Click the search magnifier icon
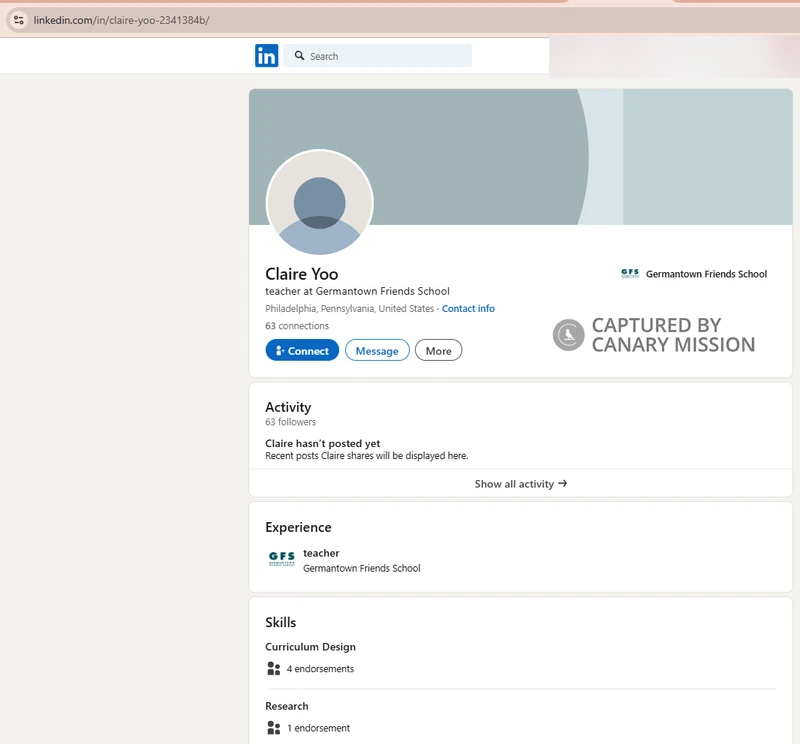The image size is (800, 744). 299,56
